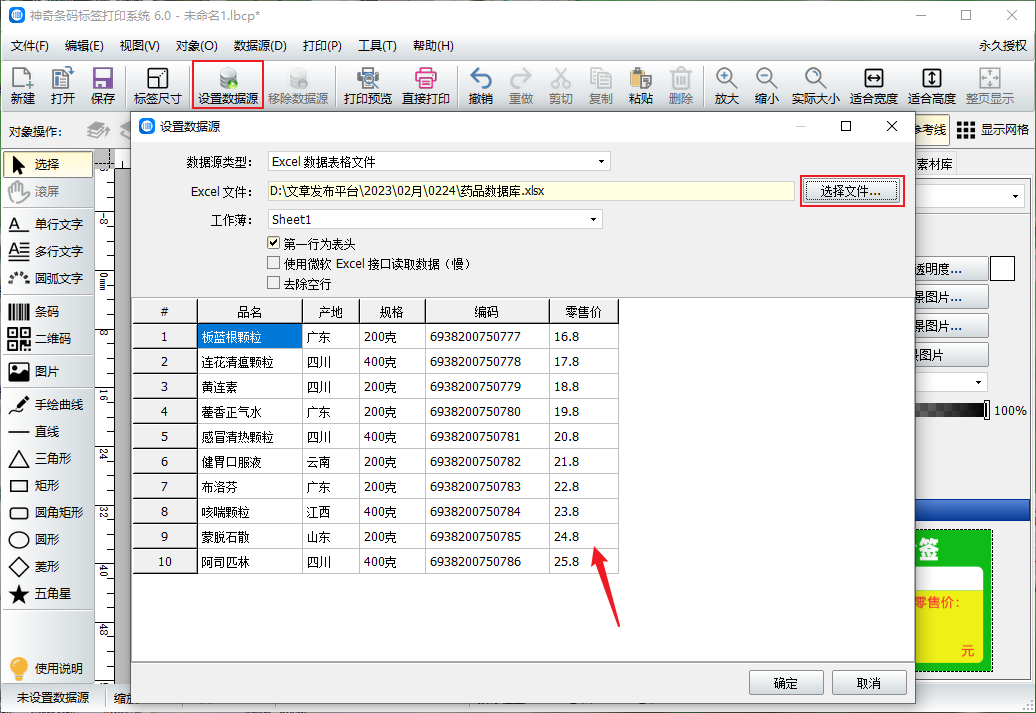Select the 菱形 diamond tool

48,566
